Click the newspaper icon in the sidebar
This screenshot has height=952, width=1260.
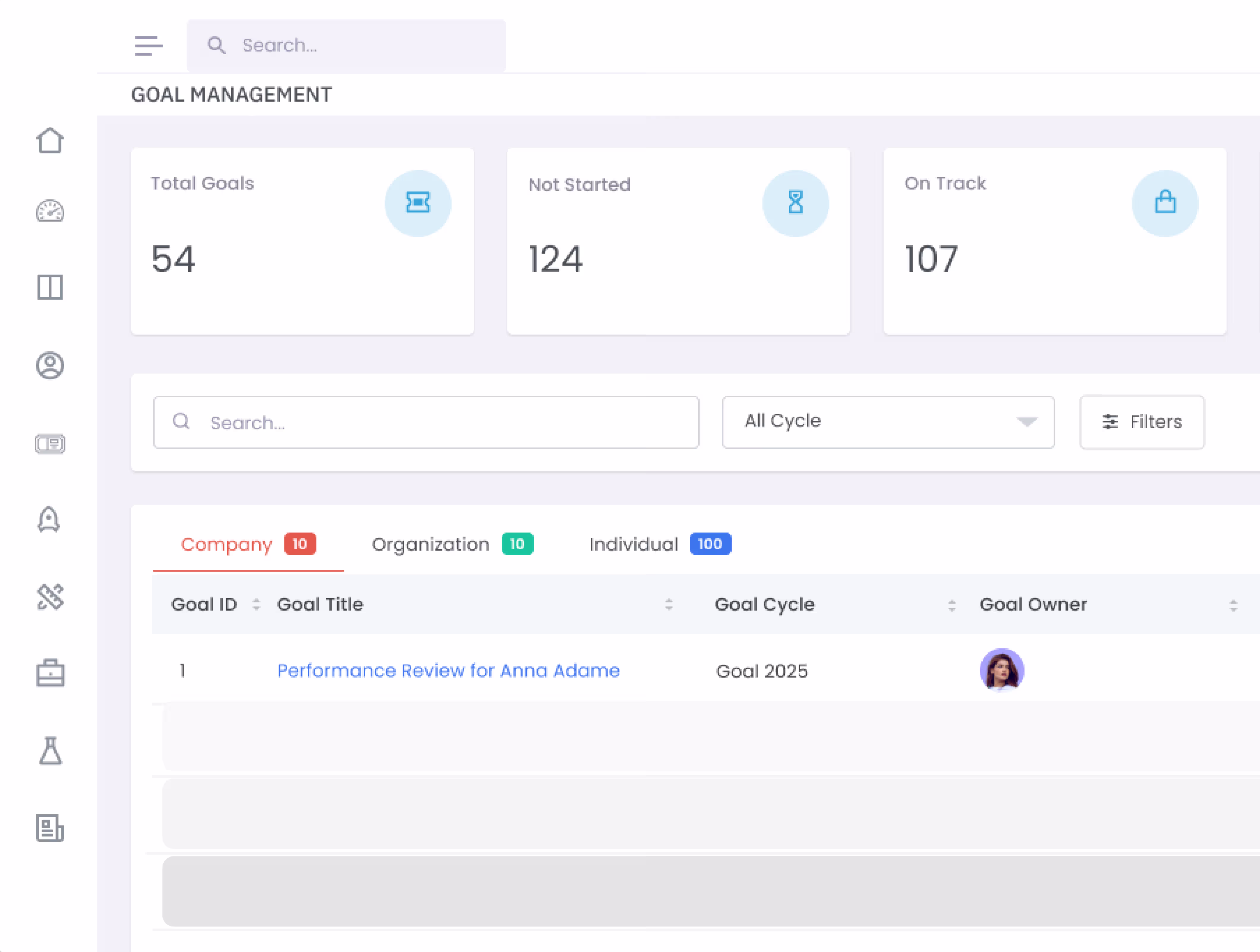coord(50,828)
